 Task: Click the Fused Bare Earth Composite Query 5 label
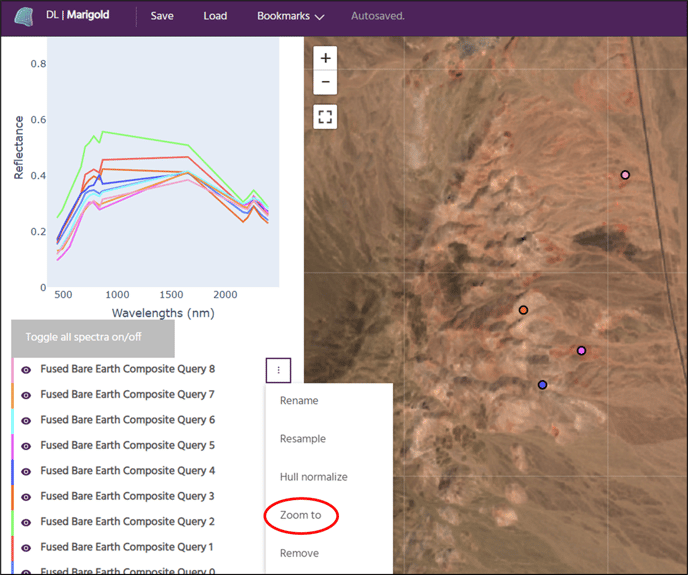128,446
